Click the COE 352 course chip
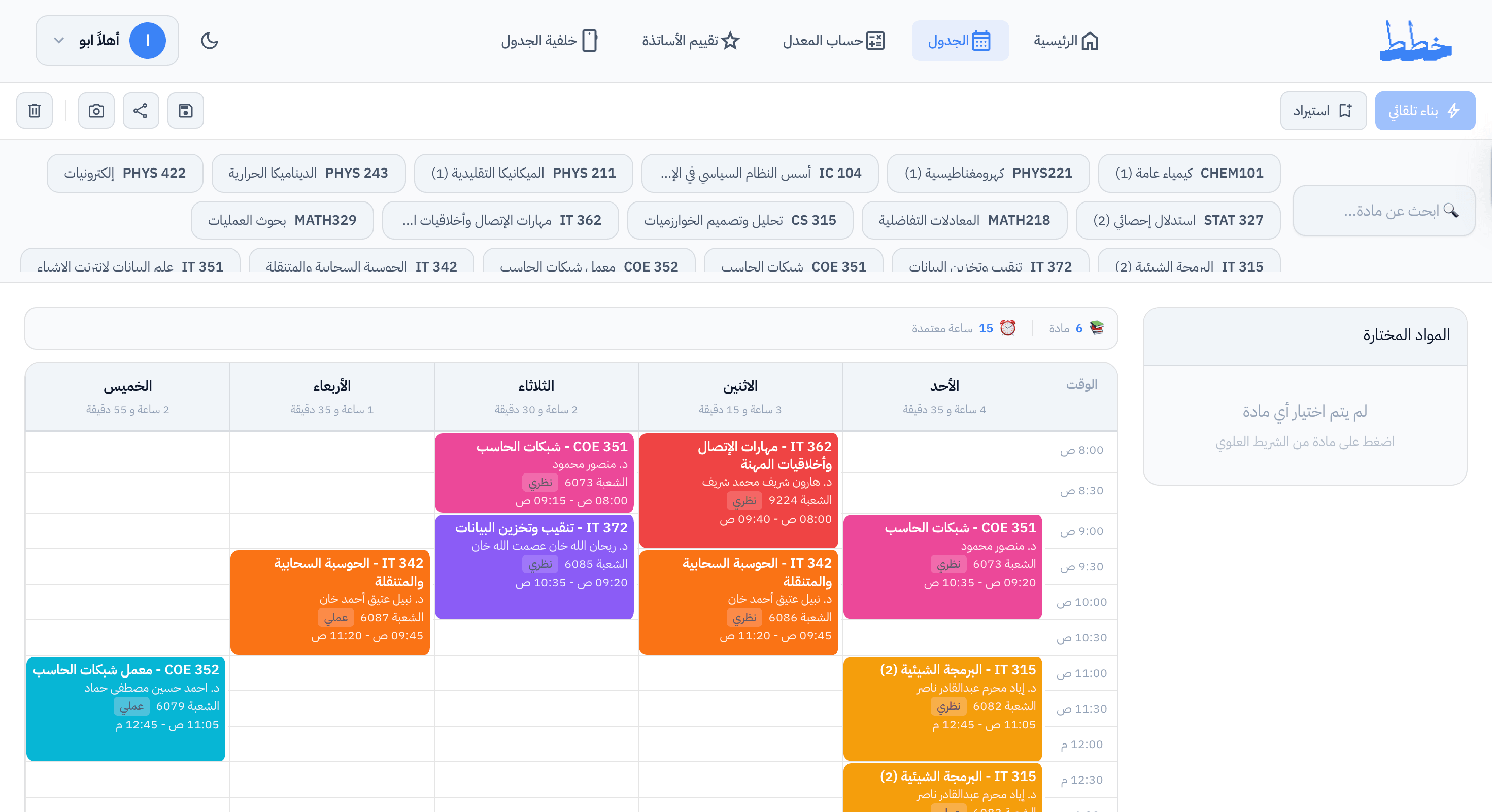 pyautogui.click(x=589, y=261)
